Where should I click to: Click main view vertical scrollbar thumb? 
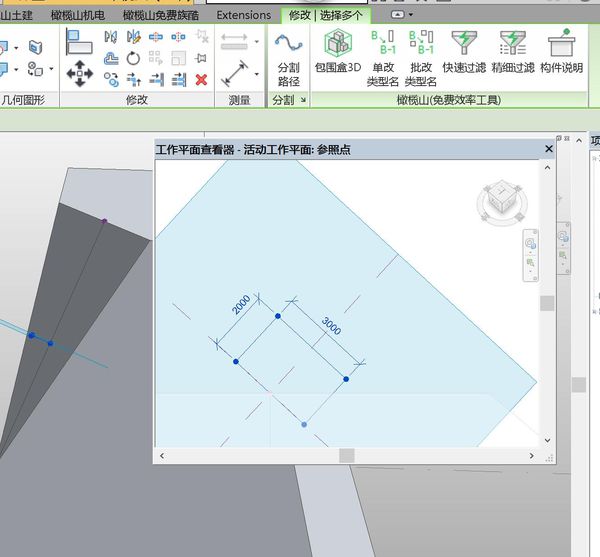579,385
